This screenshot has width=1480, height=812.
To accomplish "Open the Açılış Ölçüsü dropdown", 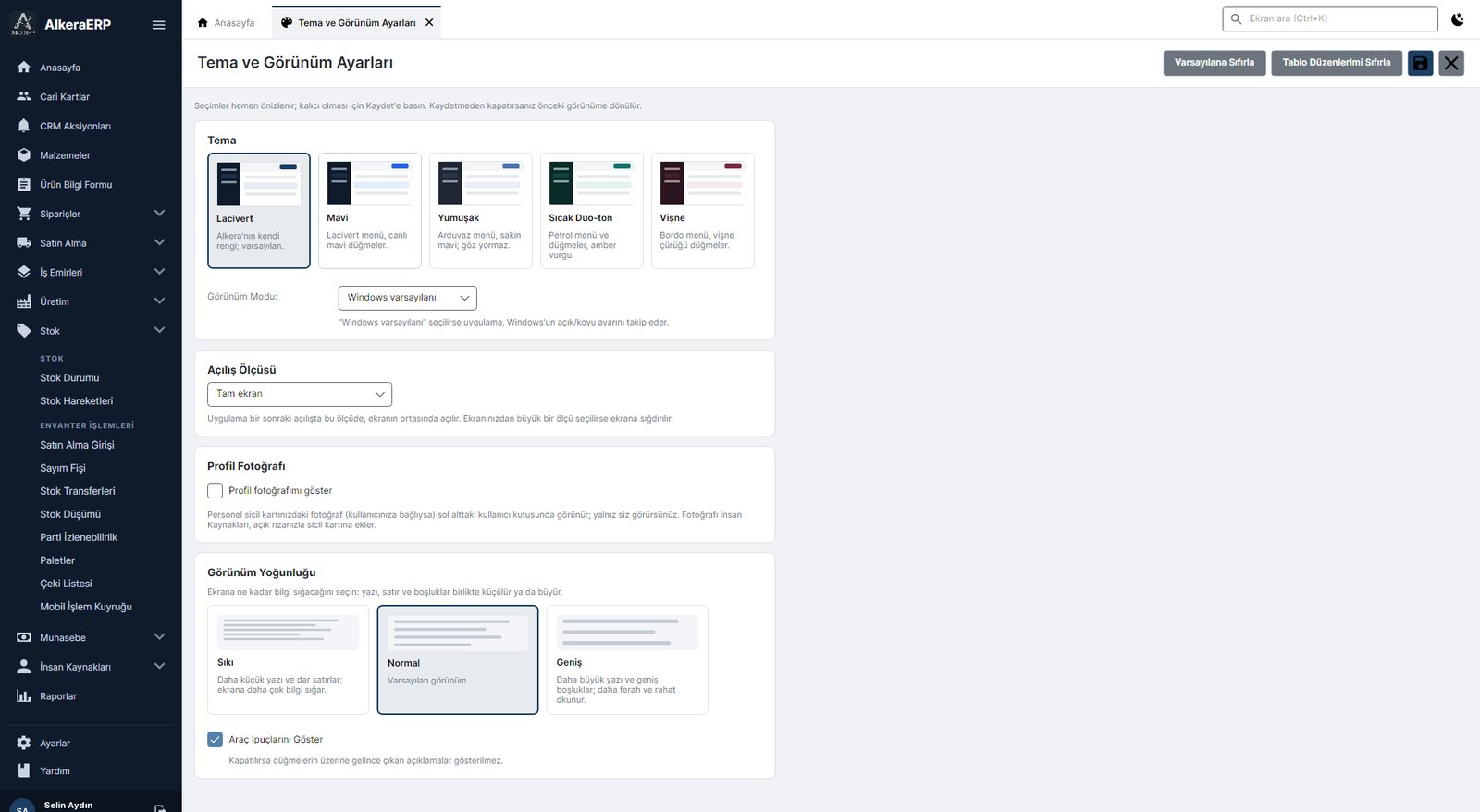I will [300, 394].
